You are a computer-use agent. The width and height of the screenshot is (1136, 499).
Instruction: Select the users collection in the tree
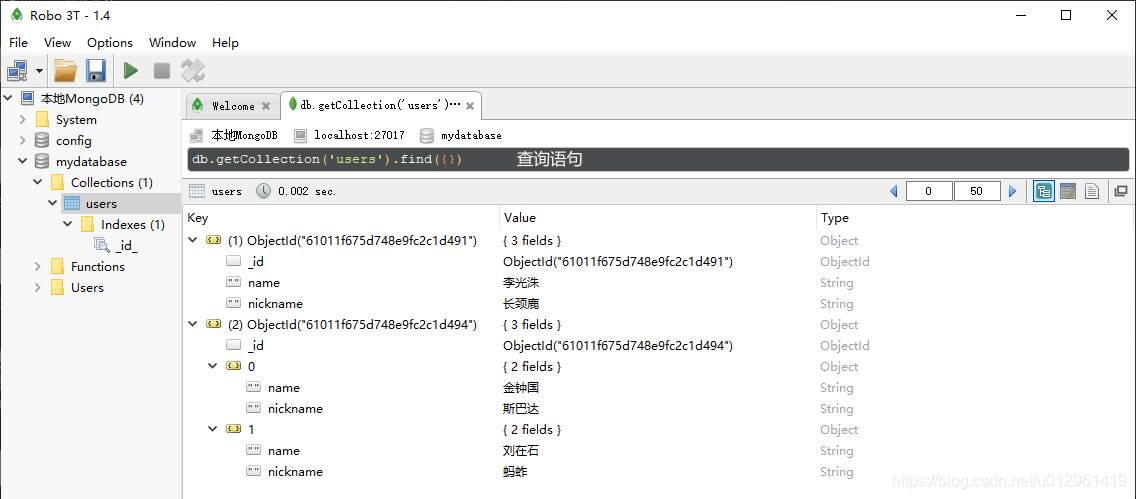(x=101, y=204)
